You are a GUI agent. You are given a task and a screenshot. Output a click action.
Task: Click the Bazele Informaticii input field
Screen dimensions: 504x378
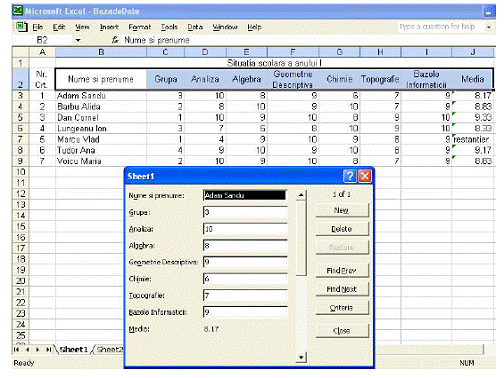[x=245, y=312]
